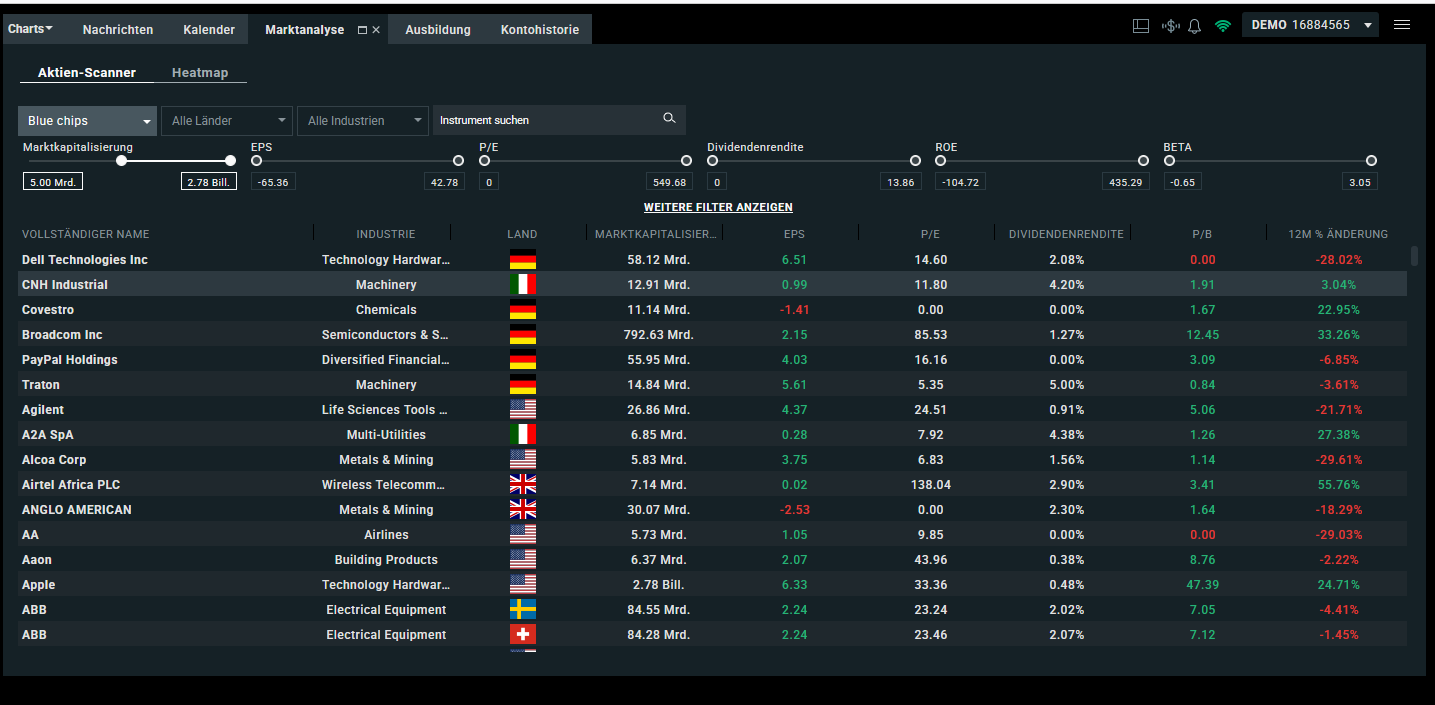
Task: Click the magnifier in Instrument suchen field
Action: pos(669,117)
